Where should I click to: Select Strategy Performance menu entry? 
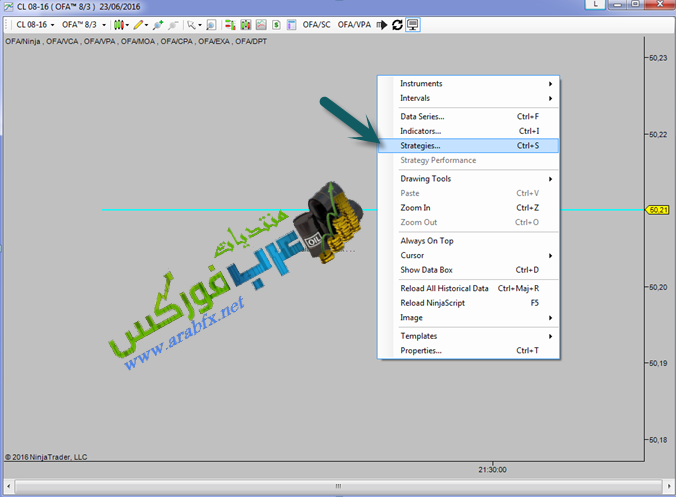(x=469, y=160)
